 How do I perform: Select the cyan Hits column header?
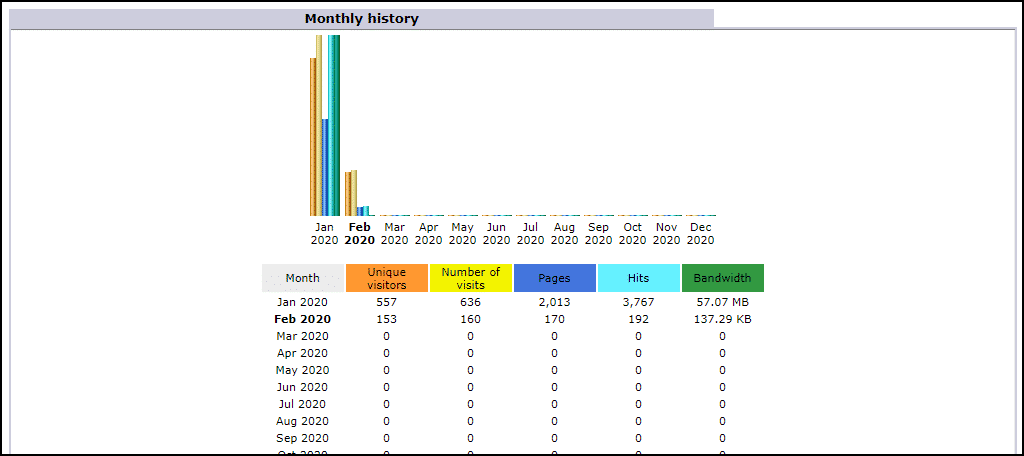pyautogui.click(x=639, y=278)
